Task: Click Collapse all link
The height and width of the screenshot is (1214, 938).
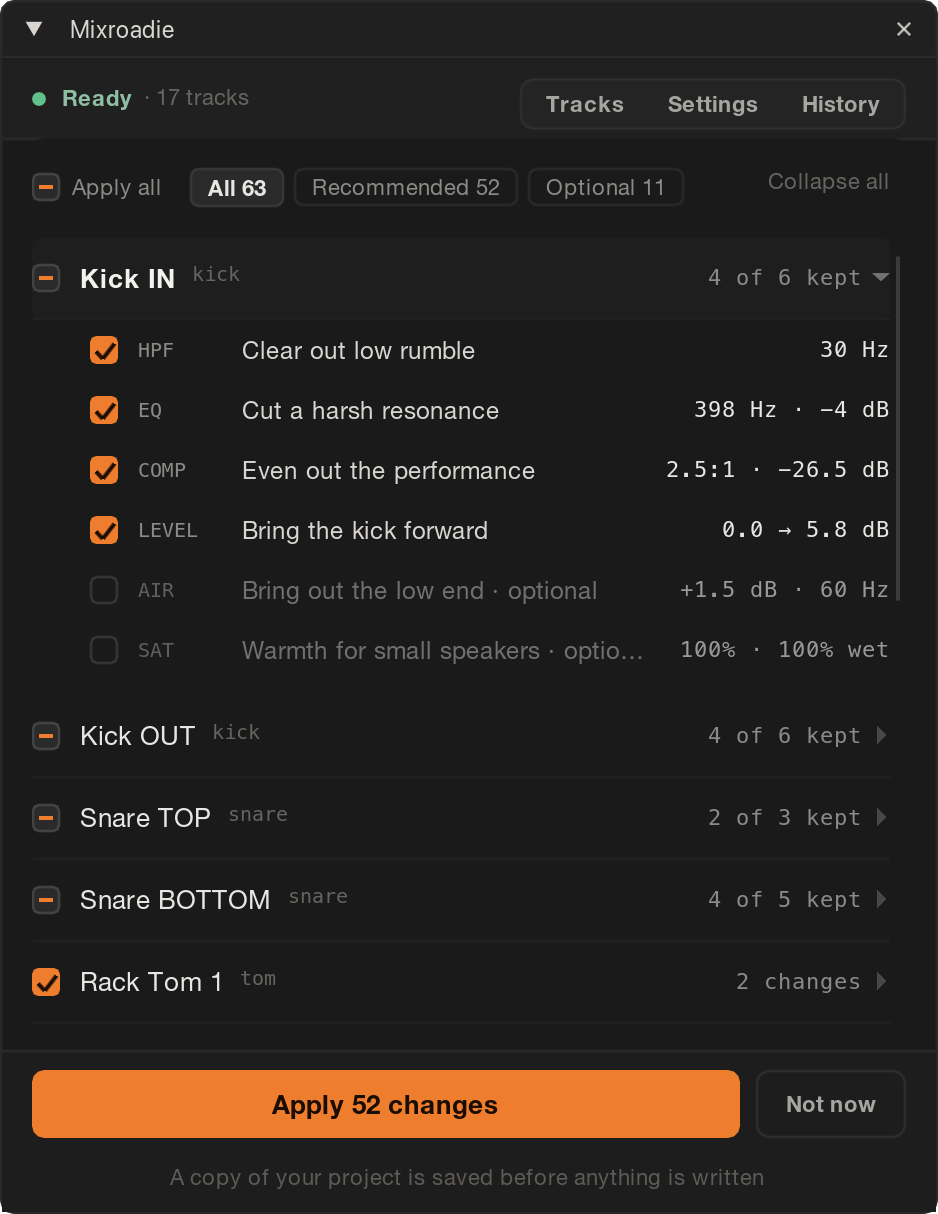Action: point(828,182)
